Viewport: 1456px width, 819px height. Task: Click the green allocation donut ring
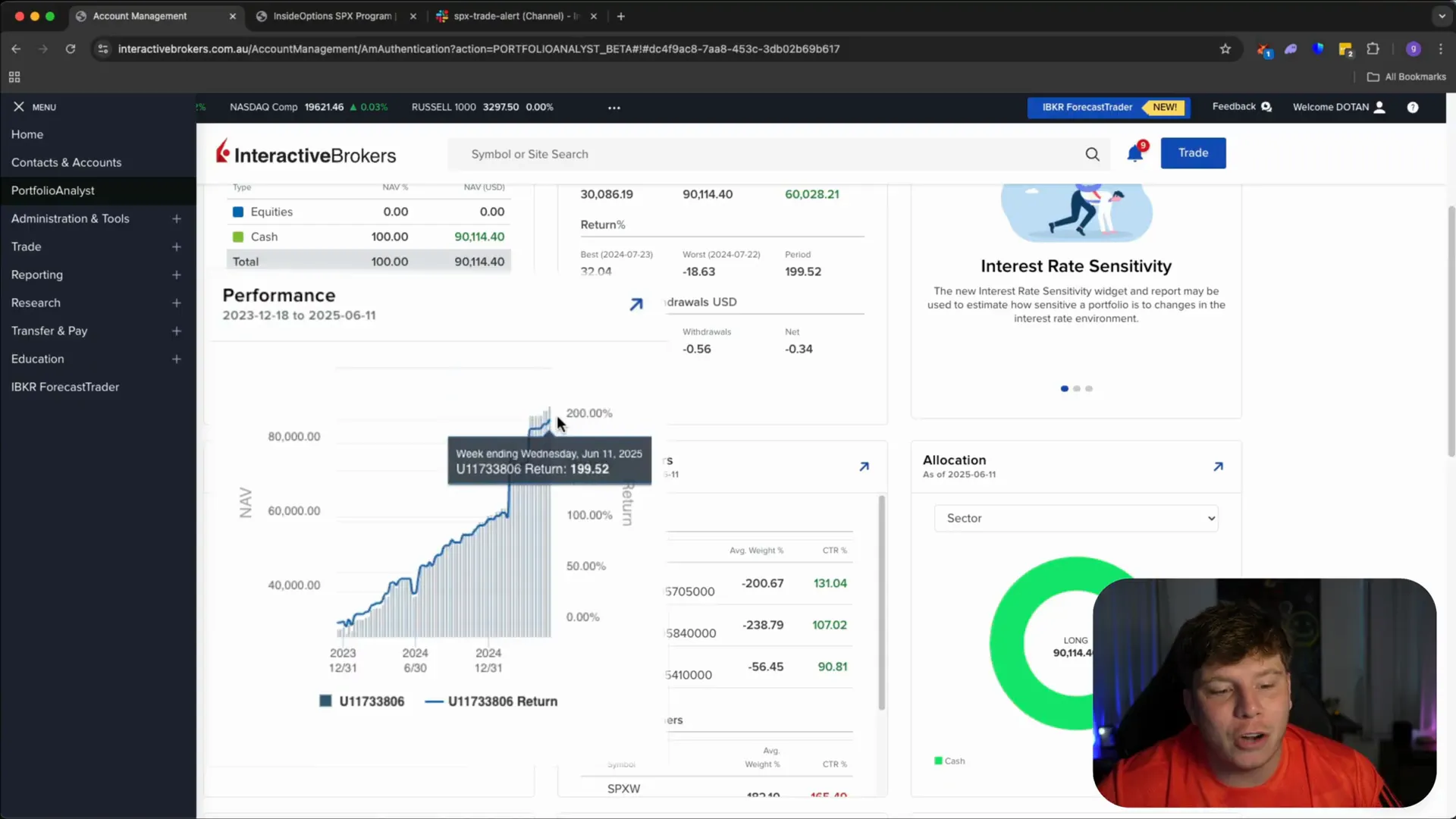1007,645
